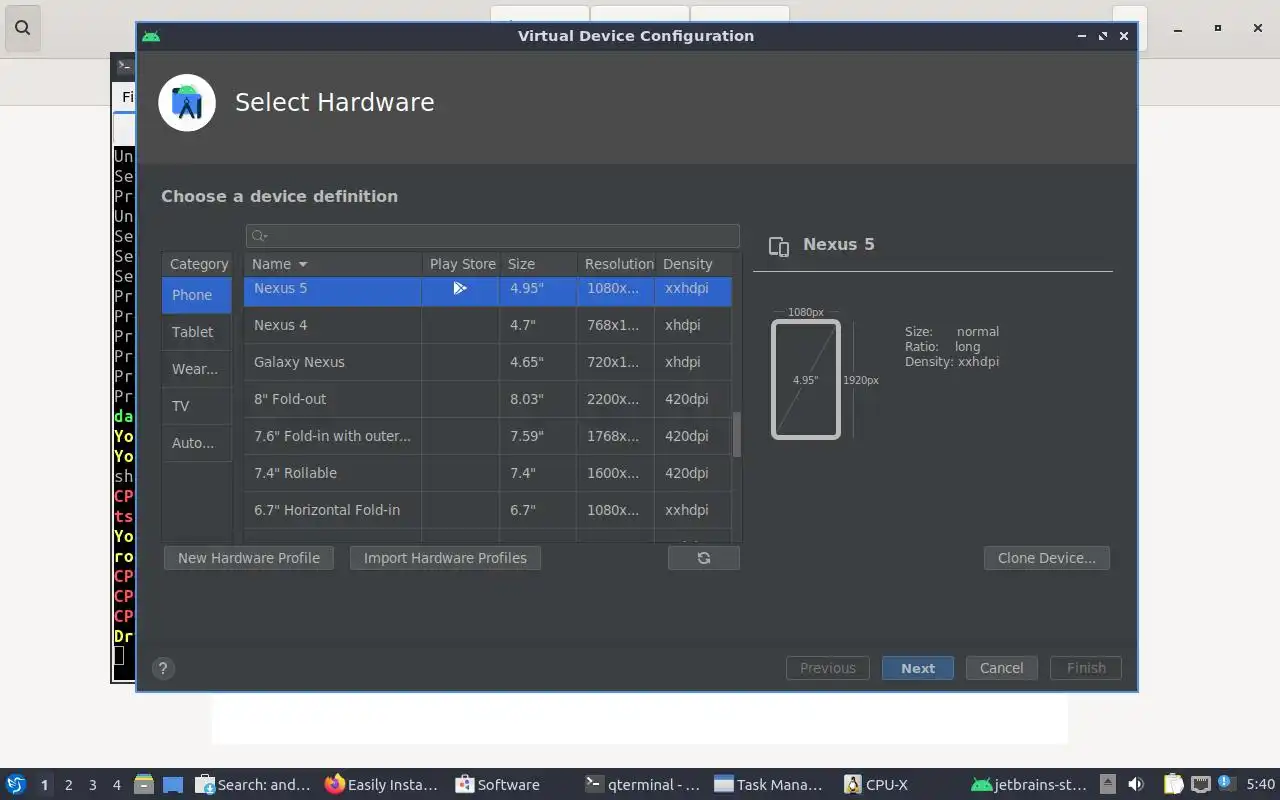
Task: Click the Clone Device button
Action: pyautogui.click(x=1047, y=558)
